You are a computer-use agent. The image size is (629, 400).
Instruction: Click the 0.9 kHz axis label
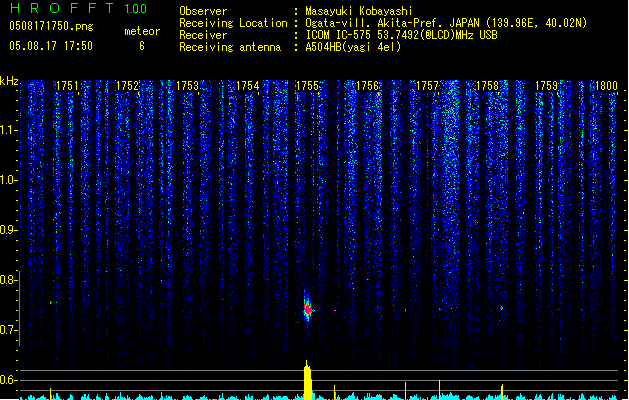pyautogui.click(x=8, y=230)
